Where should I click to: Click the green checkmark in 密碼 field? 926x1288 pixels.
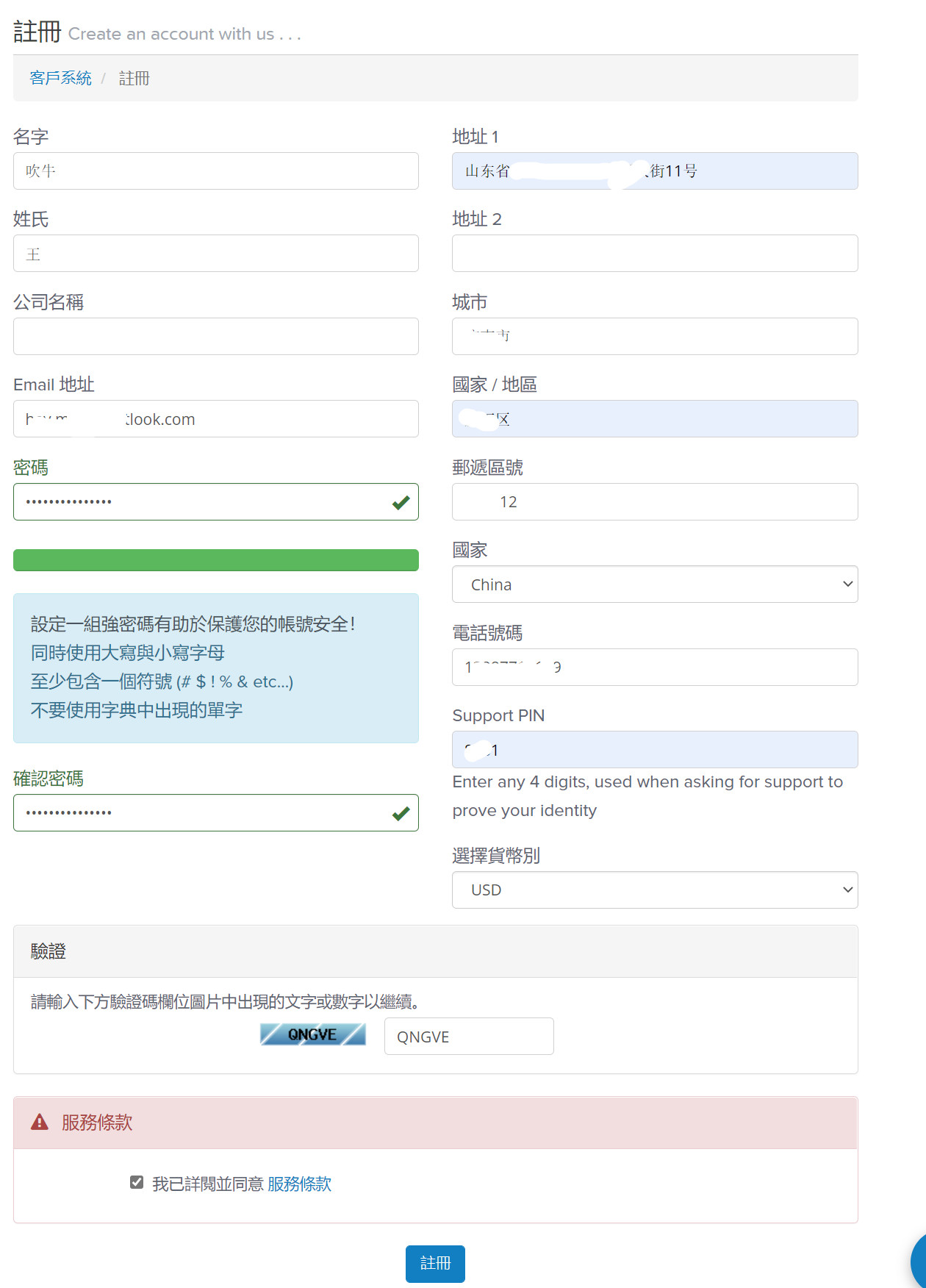tap(401, 502)
